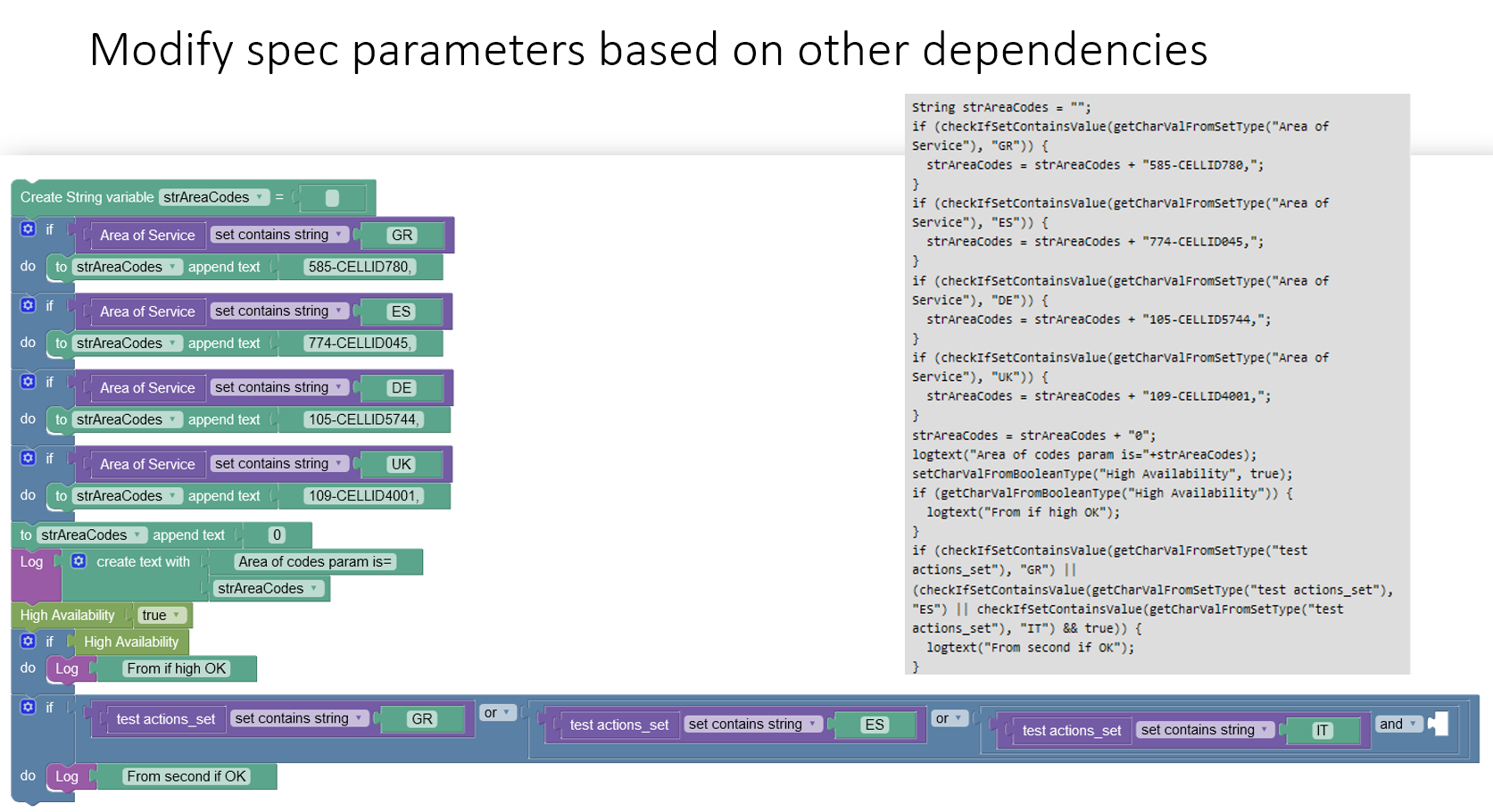Click gear icon on High Availability if block
Image resolution: width=1493 pixels, height=812 pixels.
(28, 642)
